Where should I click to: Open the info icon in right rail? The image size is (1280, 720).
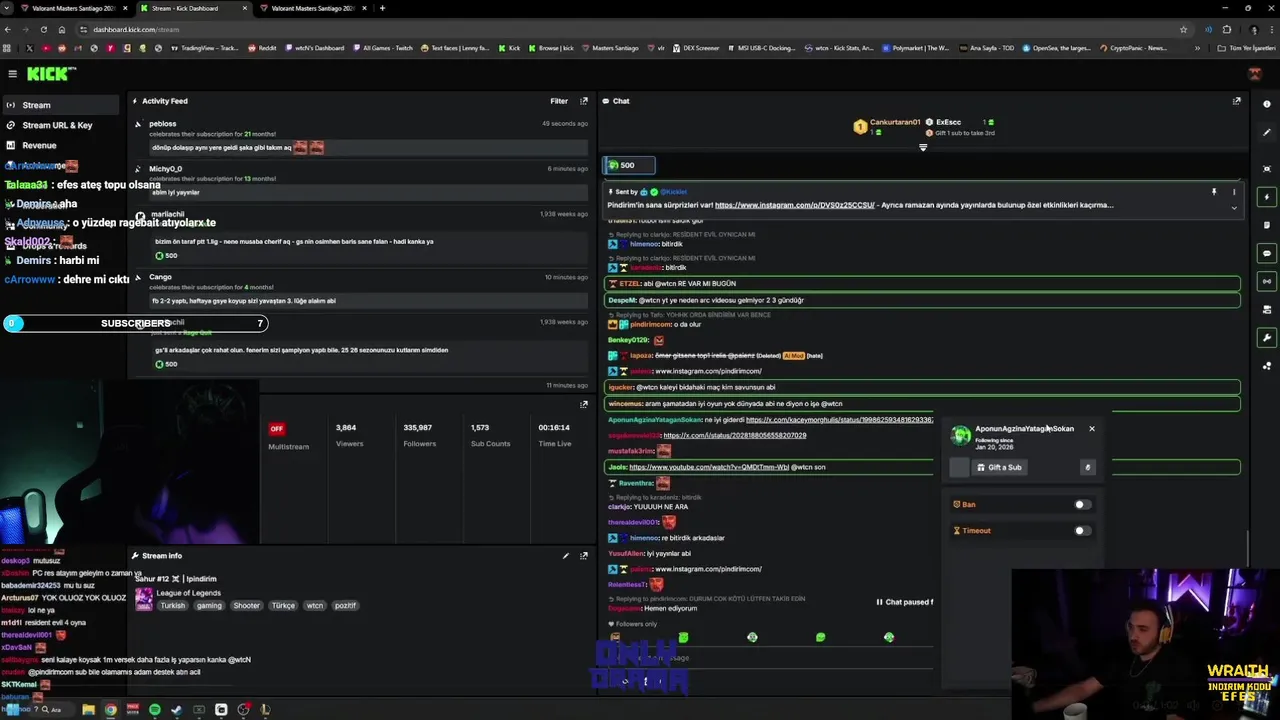(1267, 104)
